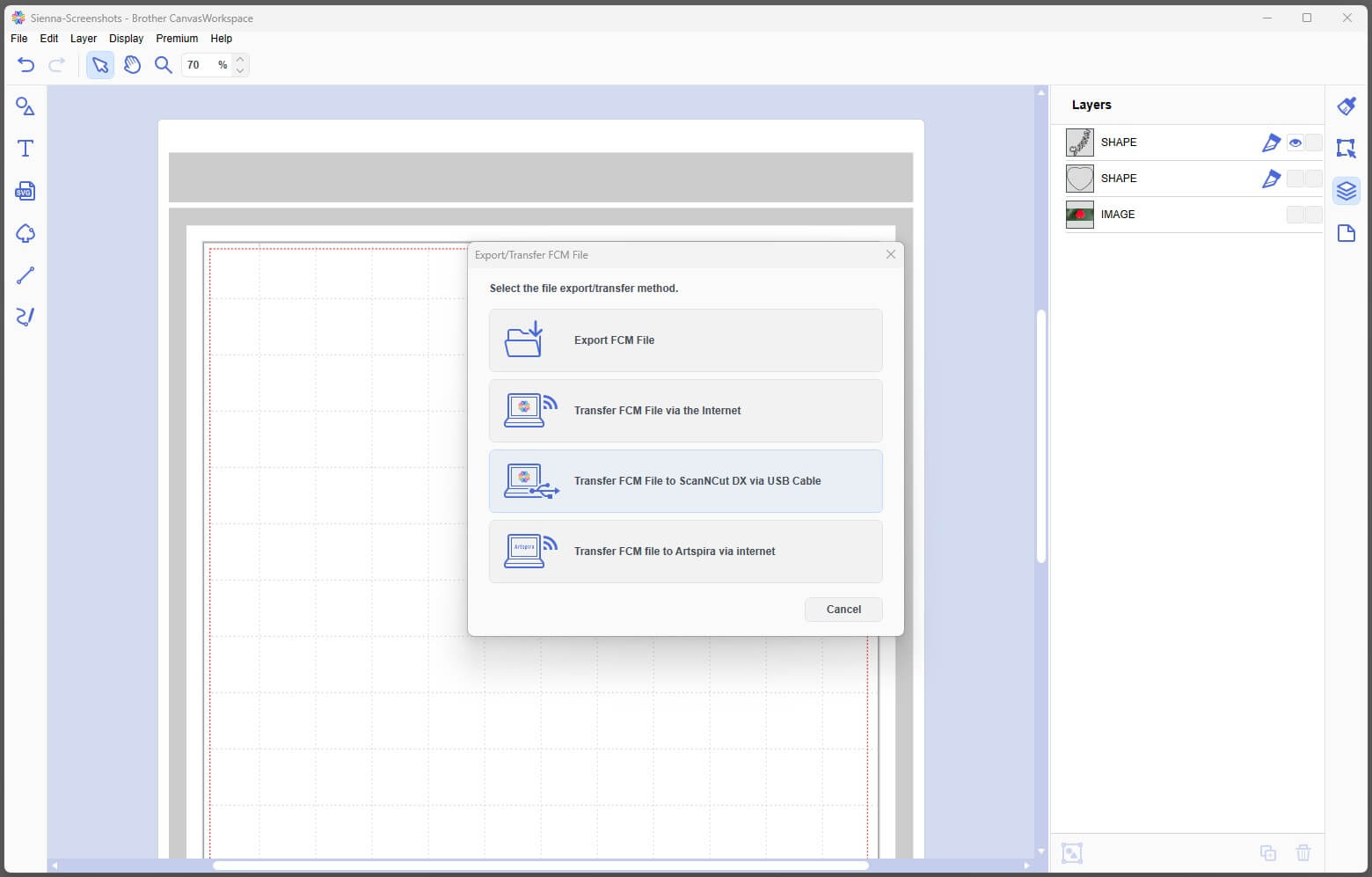Toggle visibility eye of top SHAPE layer
The image size is (1372, 877).
click(x=1295, y=143)
